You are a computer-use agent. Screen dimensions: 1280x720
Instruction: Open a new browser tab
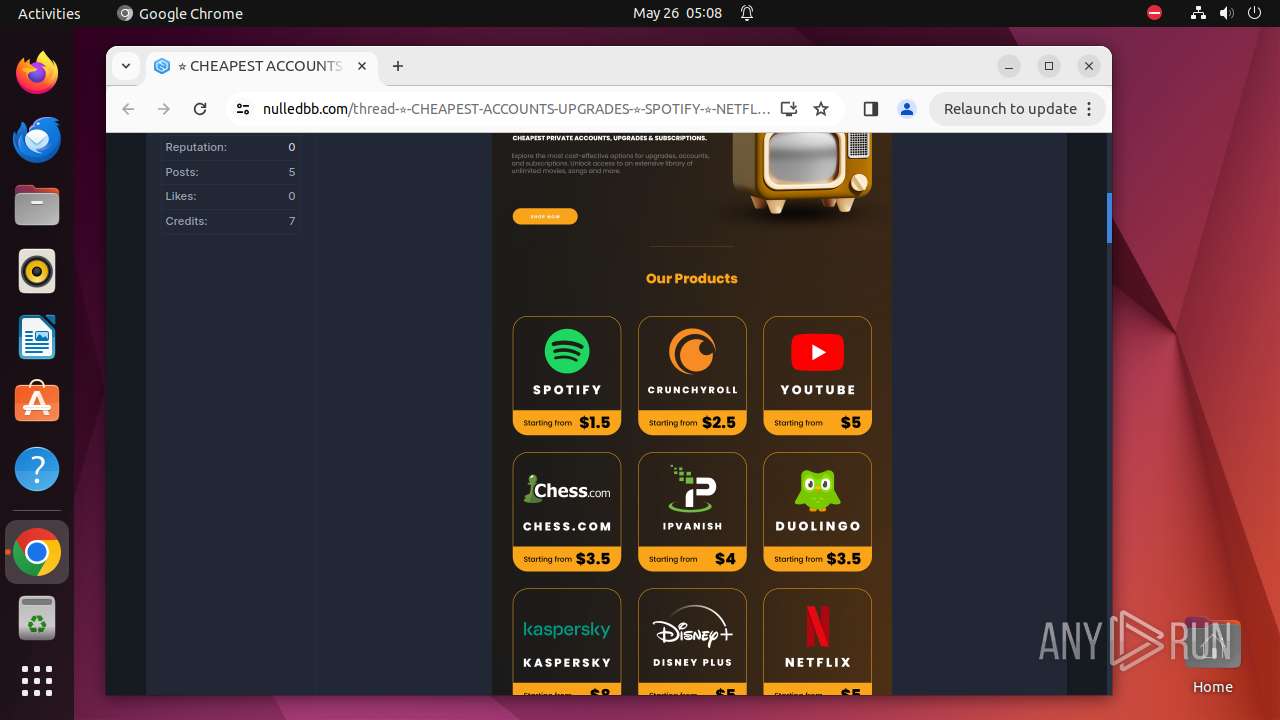pyautogui.click(x=398, y=66)
